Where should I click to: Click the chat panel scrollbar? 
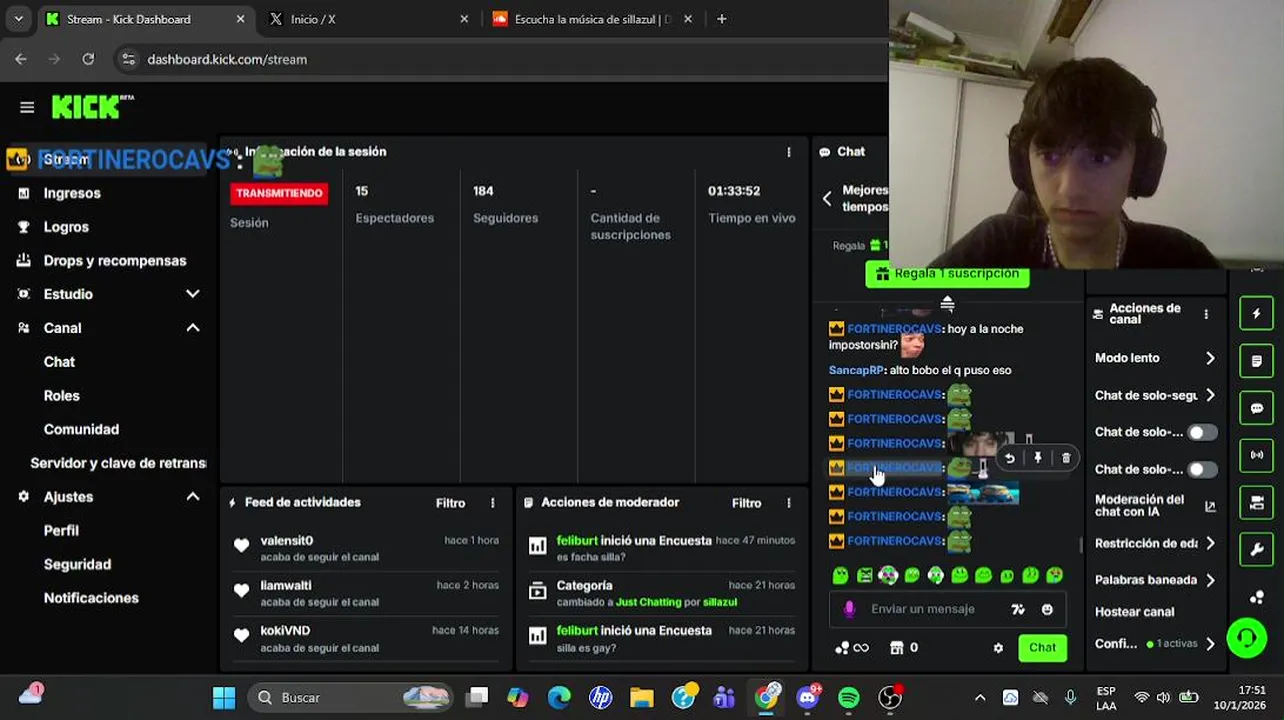pos(1080,545)
